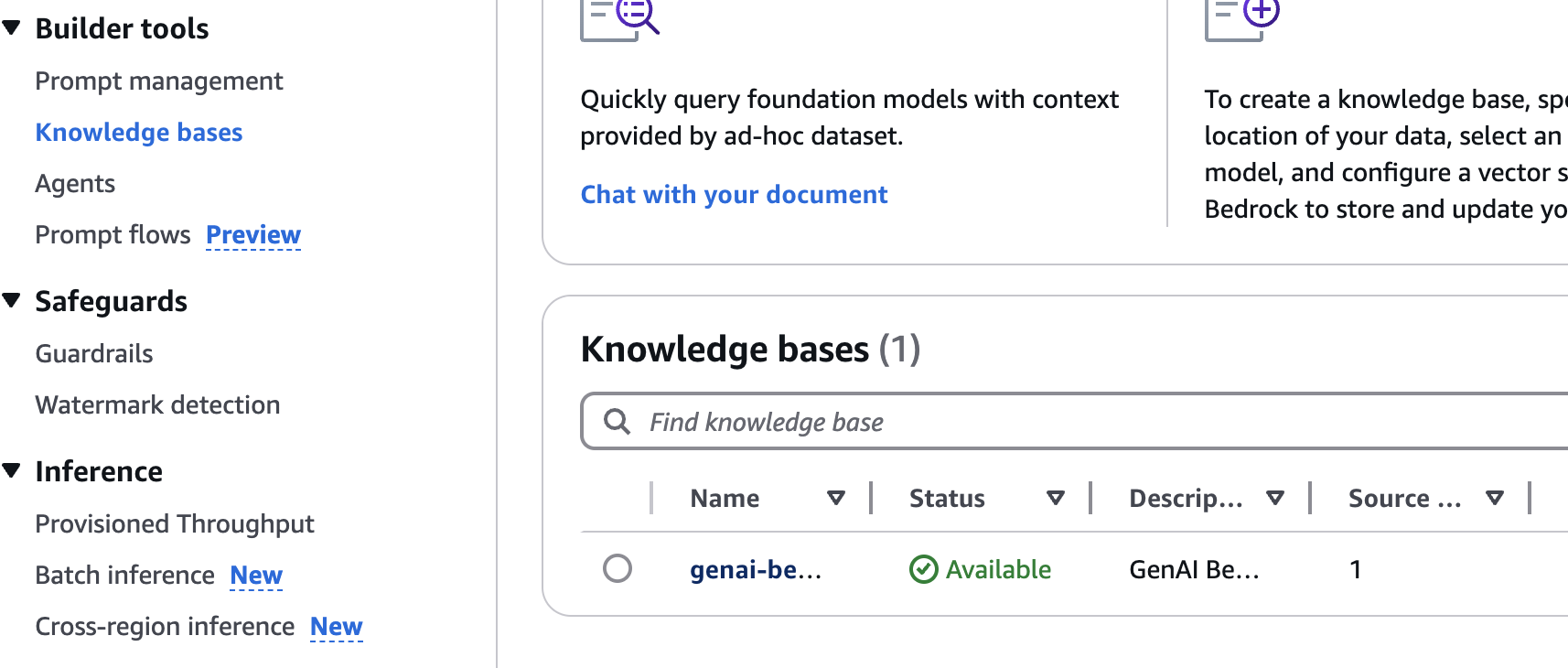Click the search magnifier icon

618,422
